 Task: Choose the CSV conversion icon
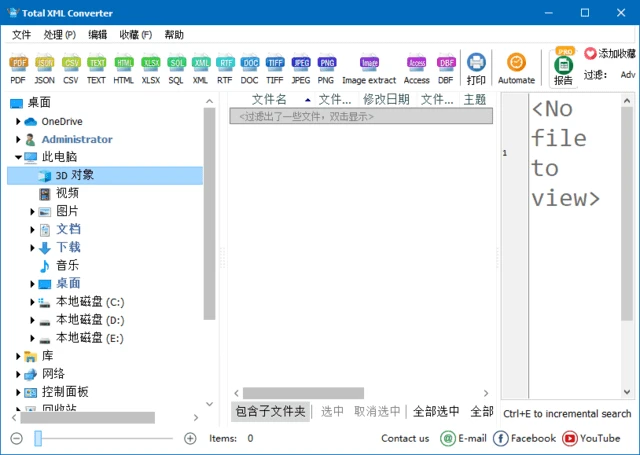point(71,68)
